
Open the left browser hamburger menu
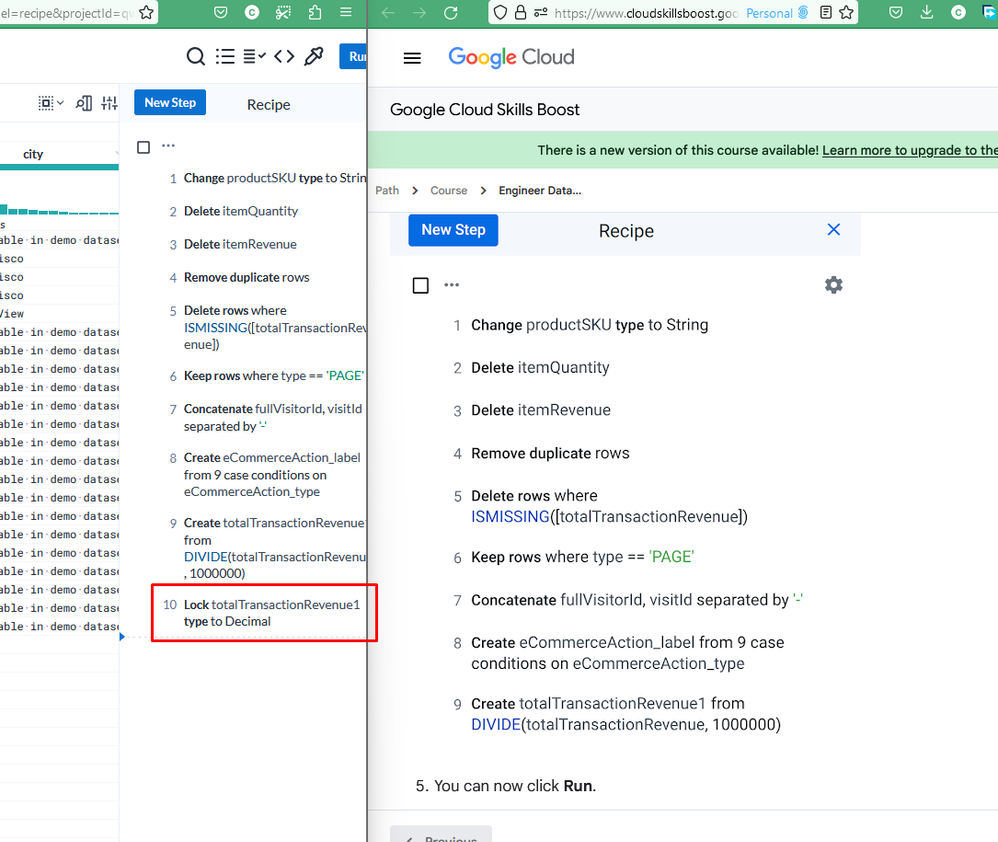point(346,13)
